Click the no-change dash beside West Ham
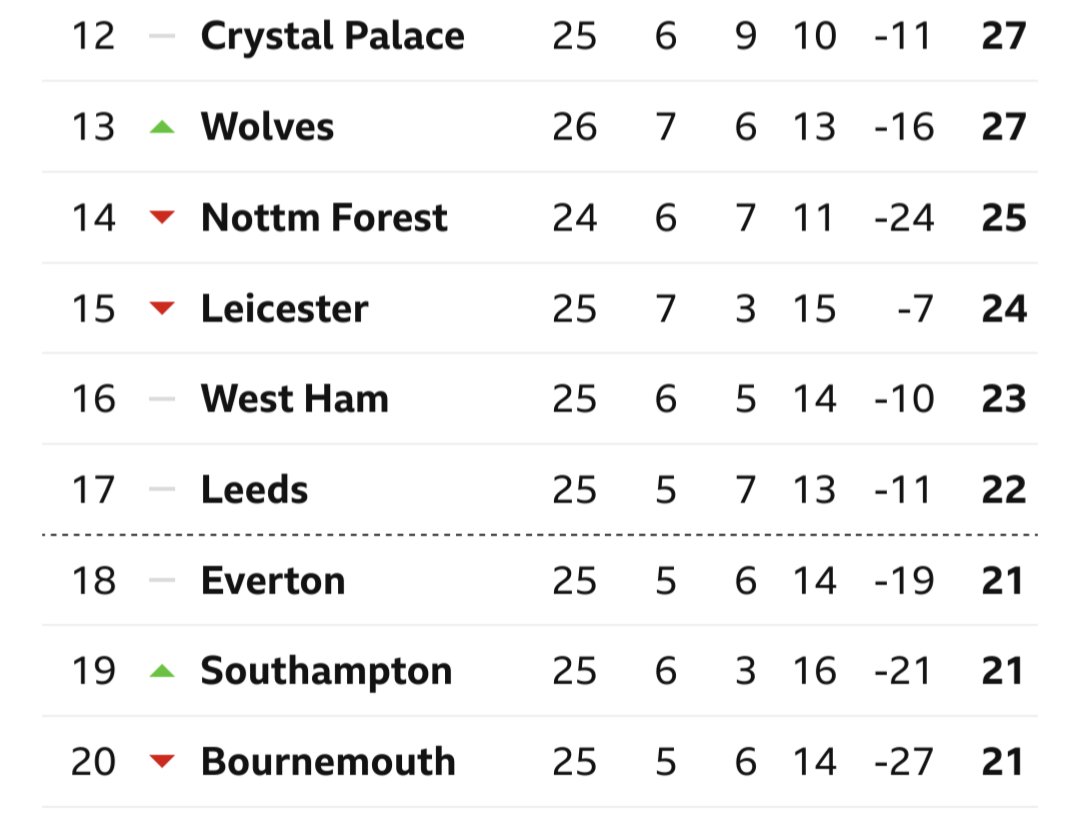 (162, 399)
